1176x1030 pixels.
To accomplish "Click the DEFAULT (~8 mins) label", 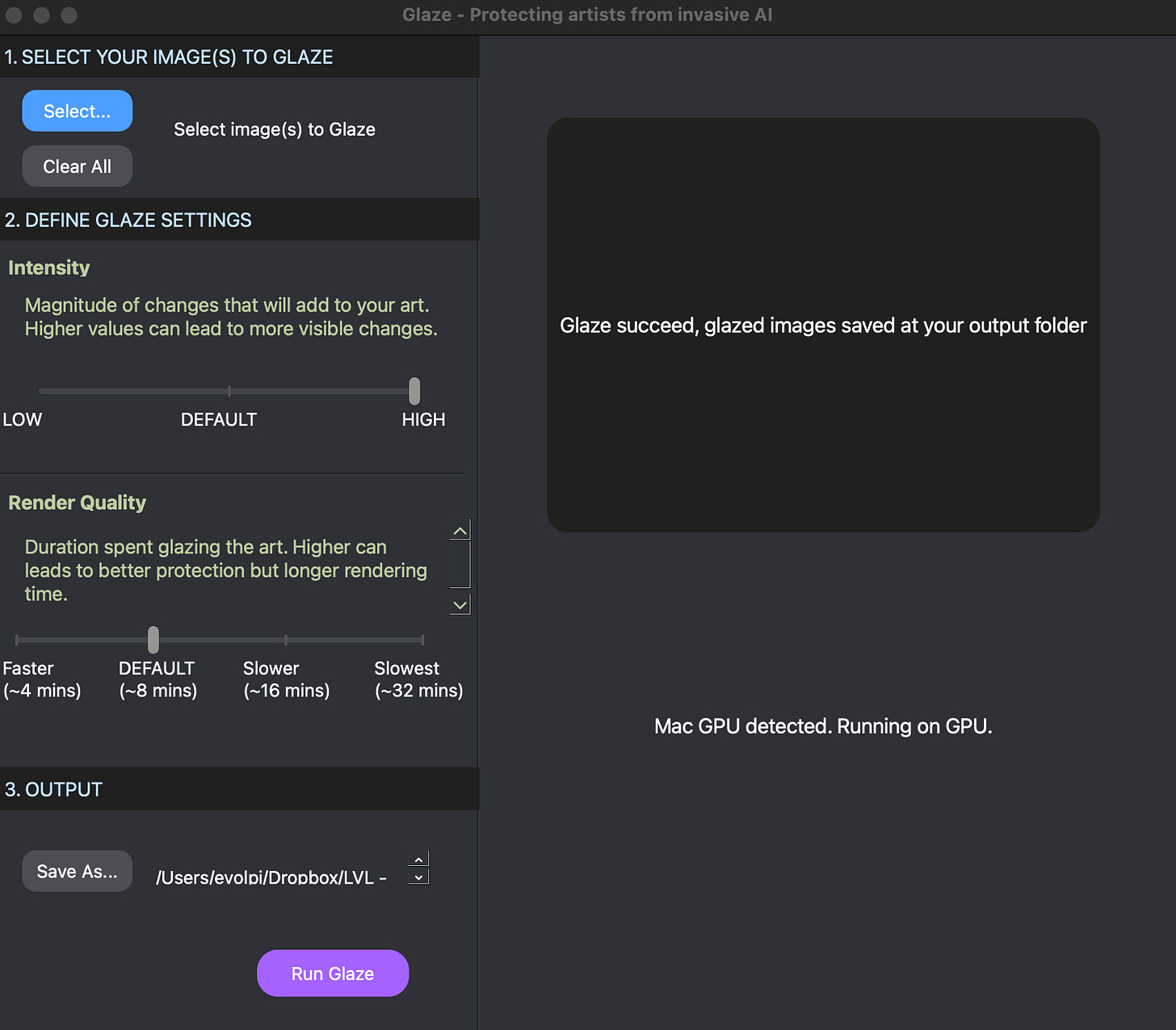I will point(158,679).
